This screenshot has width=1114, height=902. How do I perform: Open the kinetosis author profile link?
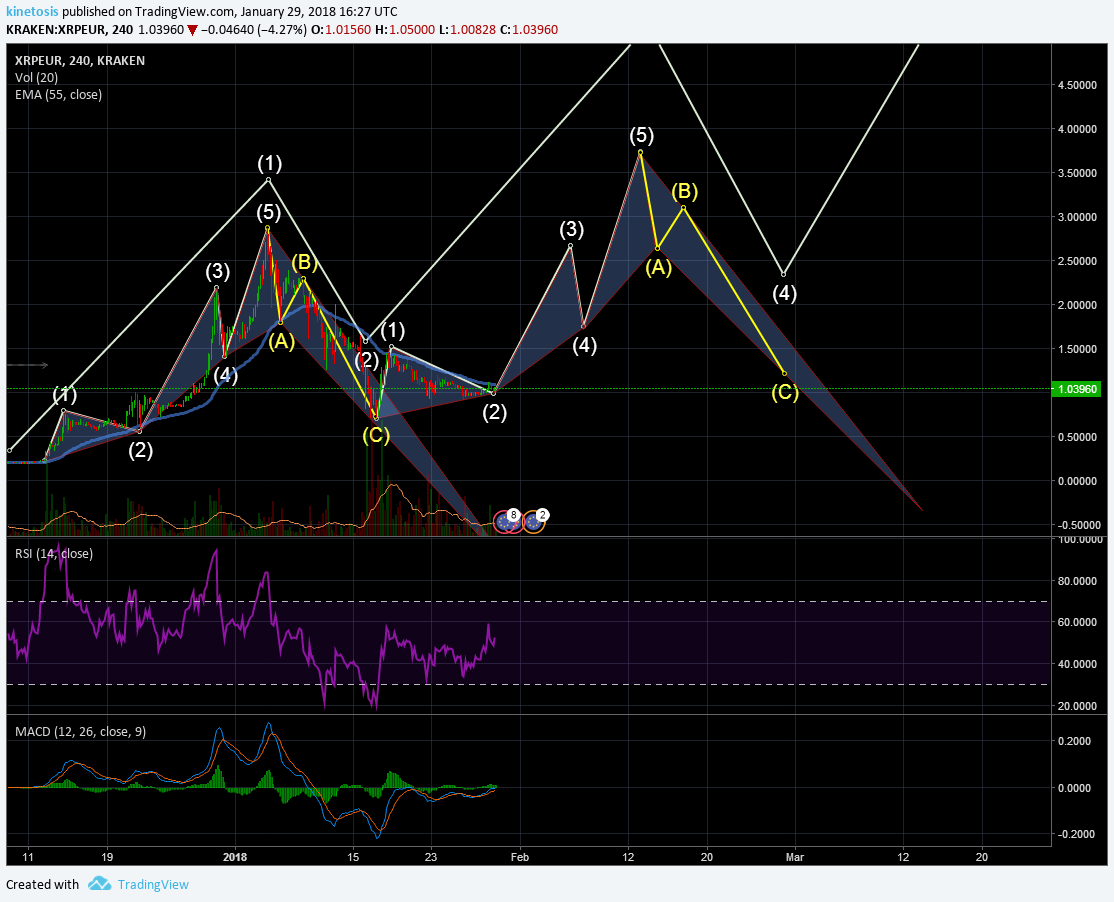32,11
